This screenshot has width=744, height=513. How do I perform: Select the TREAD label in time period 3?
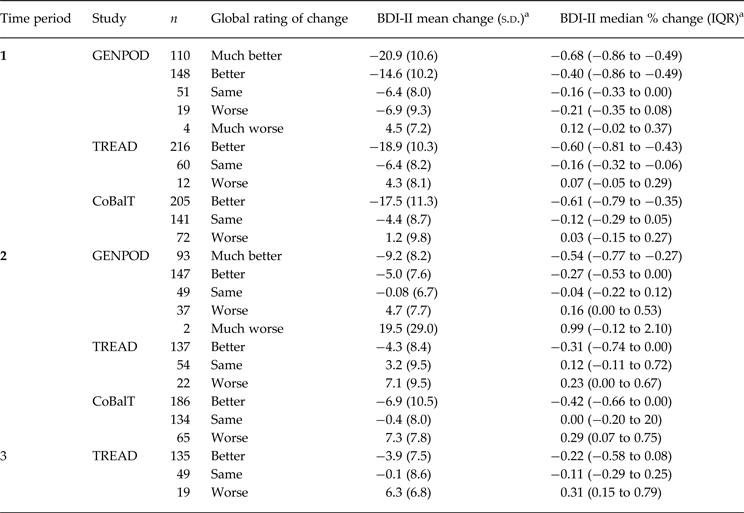pyautogui.click(x=111, y=457)
